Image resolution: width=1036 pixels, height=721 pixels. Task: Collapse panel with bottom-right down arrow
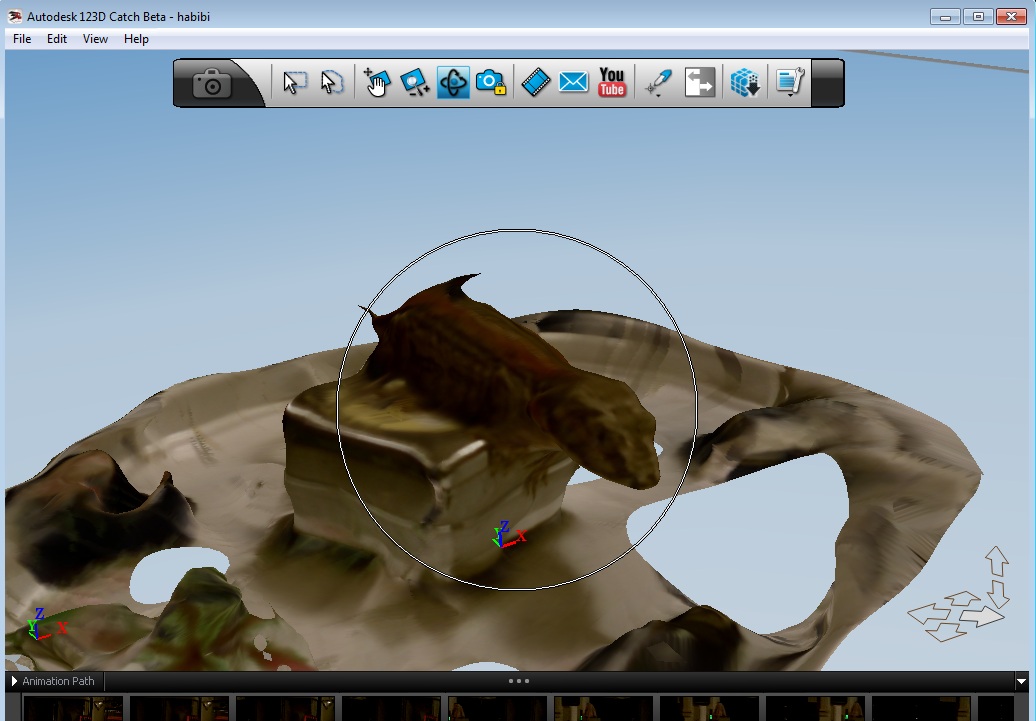pos(1021,681)
